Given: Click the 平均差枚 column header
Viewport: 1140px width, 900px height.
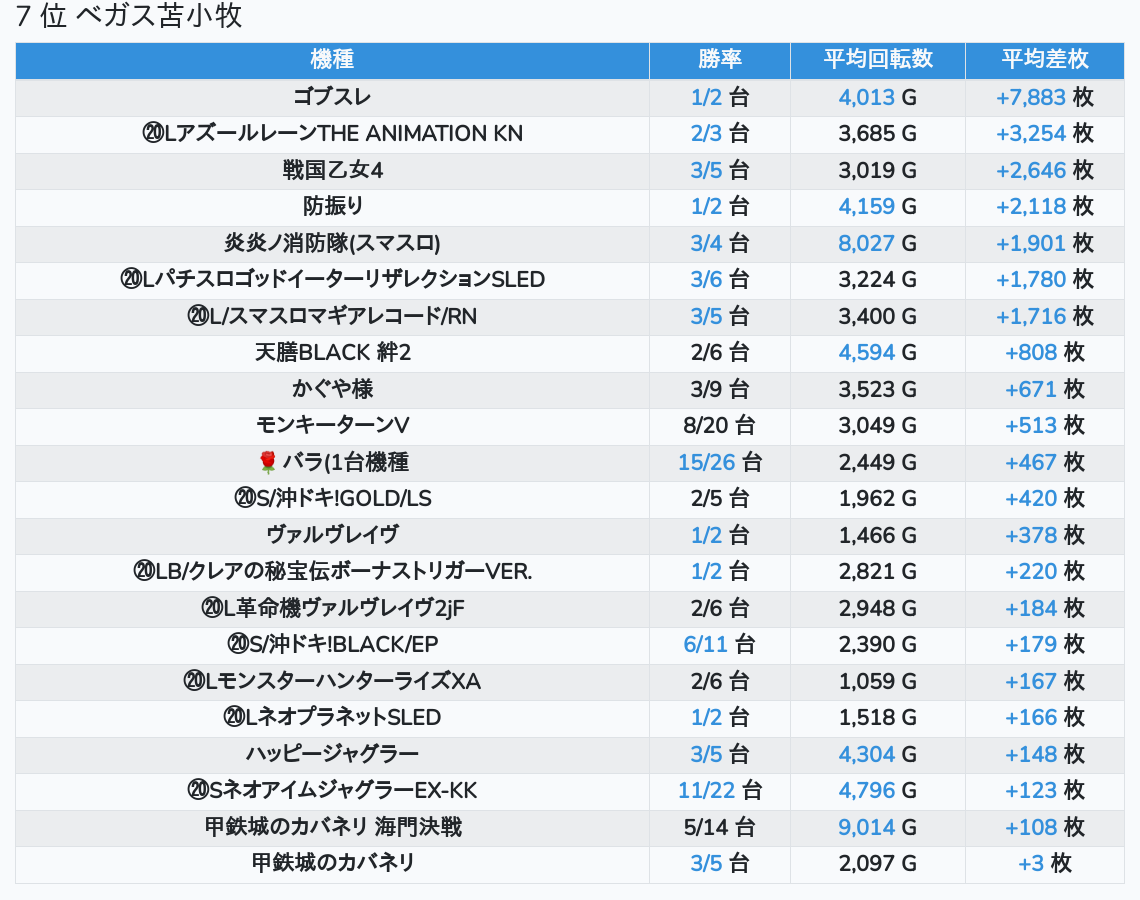Looking at the screenshot, I should 1044,60.
